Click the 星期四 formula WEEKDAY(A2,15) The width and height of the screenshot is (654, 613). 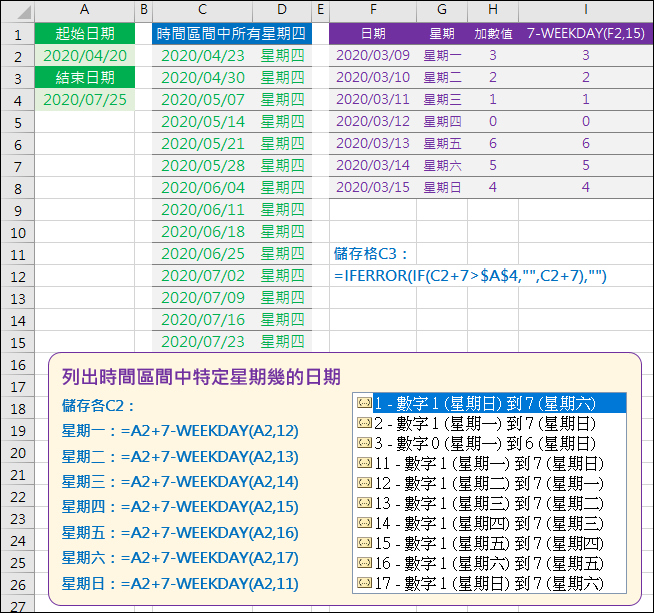180,507
